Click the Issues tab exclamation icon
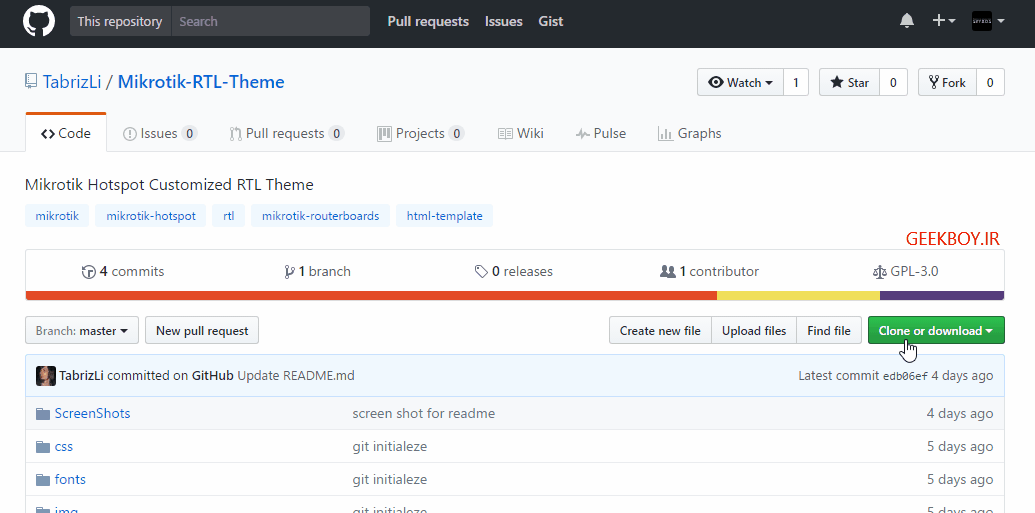 pyautogui.click(x=130, y=134)
